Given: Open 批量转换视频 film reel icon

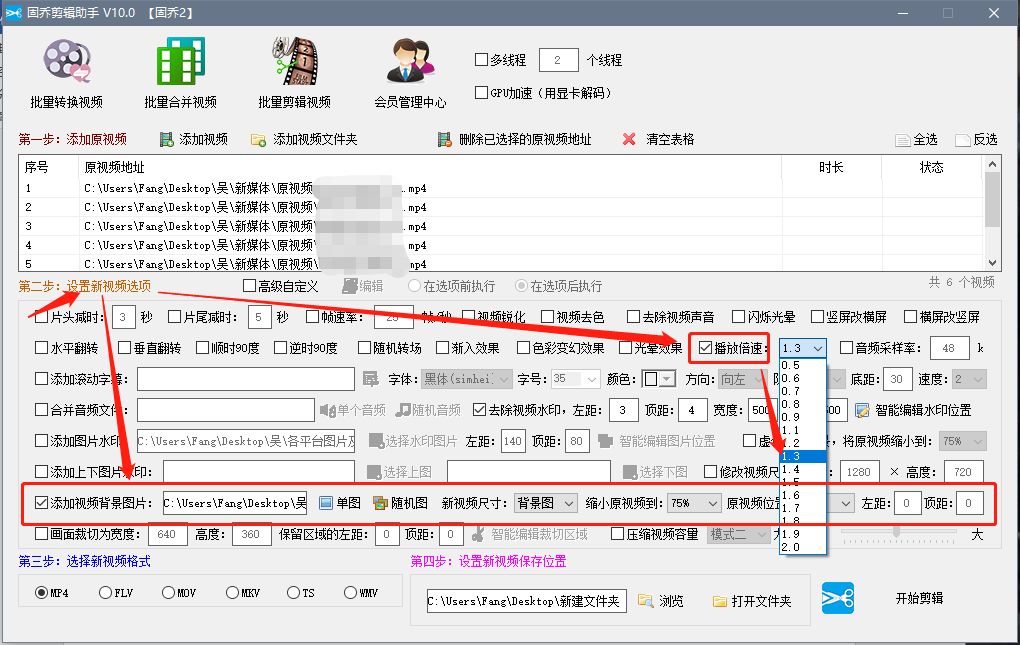Looking at the screenshot, I should [67, 61].
